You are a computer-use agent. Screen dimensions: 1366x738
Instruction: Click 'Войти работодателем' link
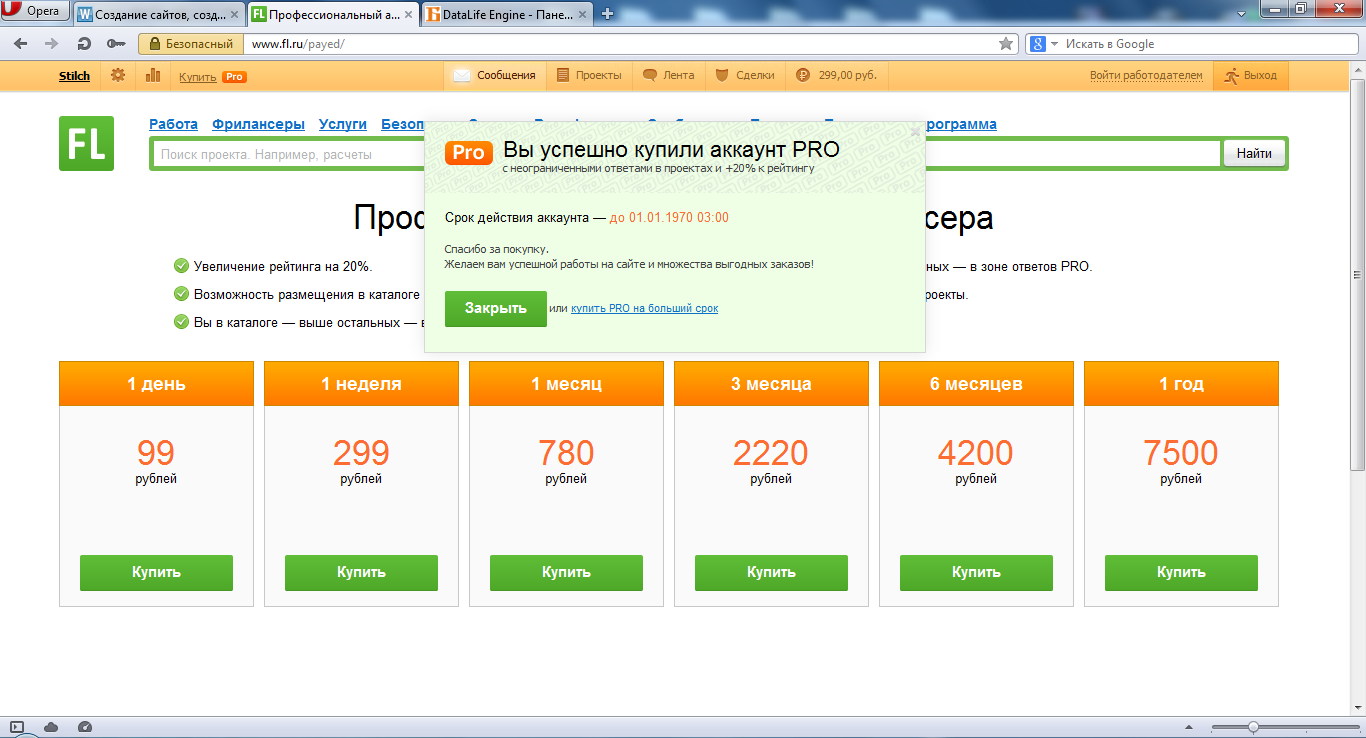point(1146,76)
